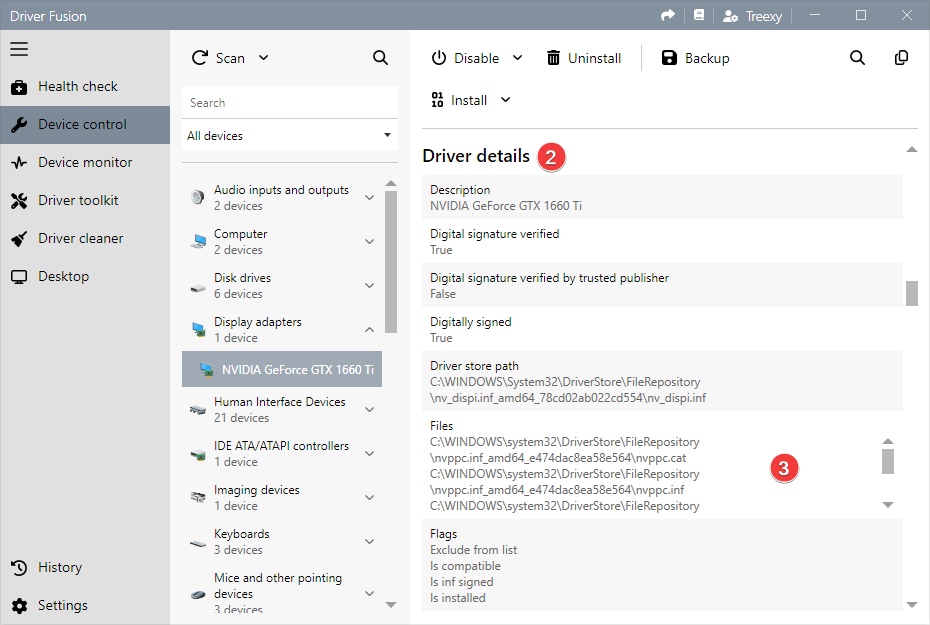Select NVIDIA GeForce GTX 1660 Ti device
930x625 pixels.
pyautogui.click(x=282, y=369)
